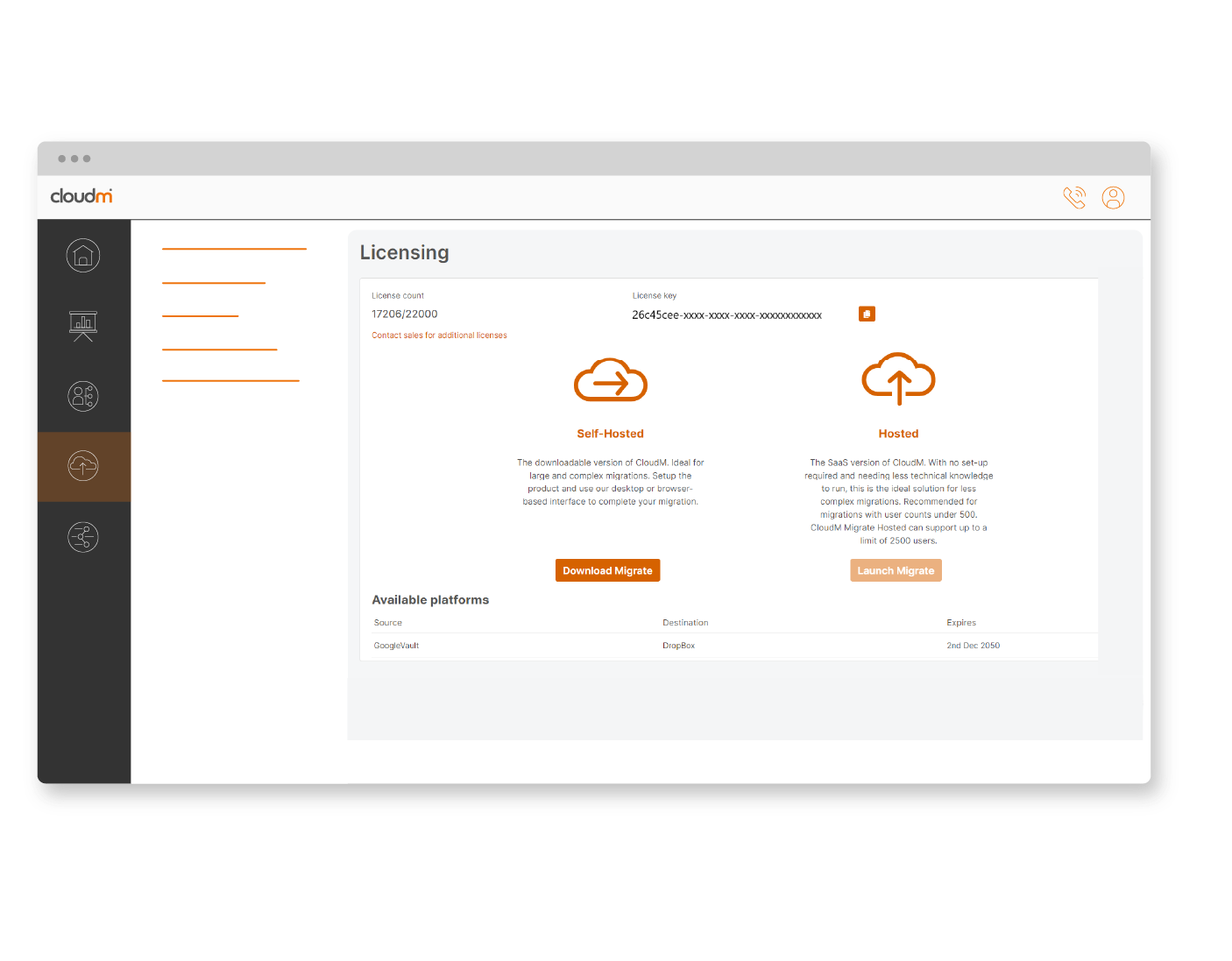Open the users management icon in sidebar
Screen dimensions: 1232x961
83,396
